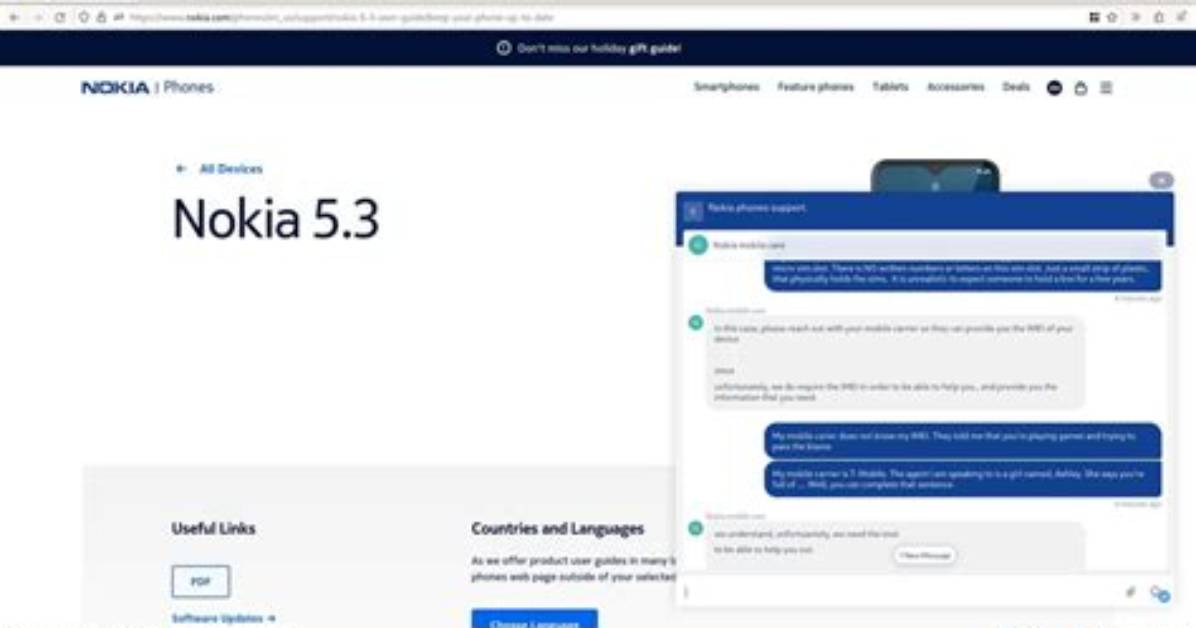
Task: Click the Nokia 5.3 phone image
Action: pyautogui.click(x=935, y=176)
